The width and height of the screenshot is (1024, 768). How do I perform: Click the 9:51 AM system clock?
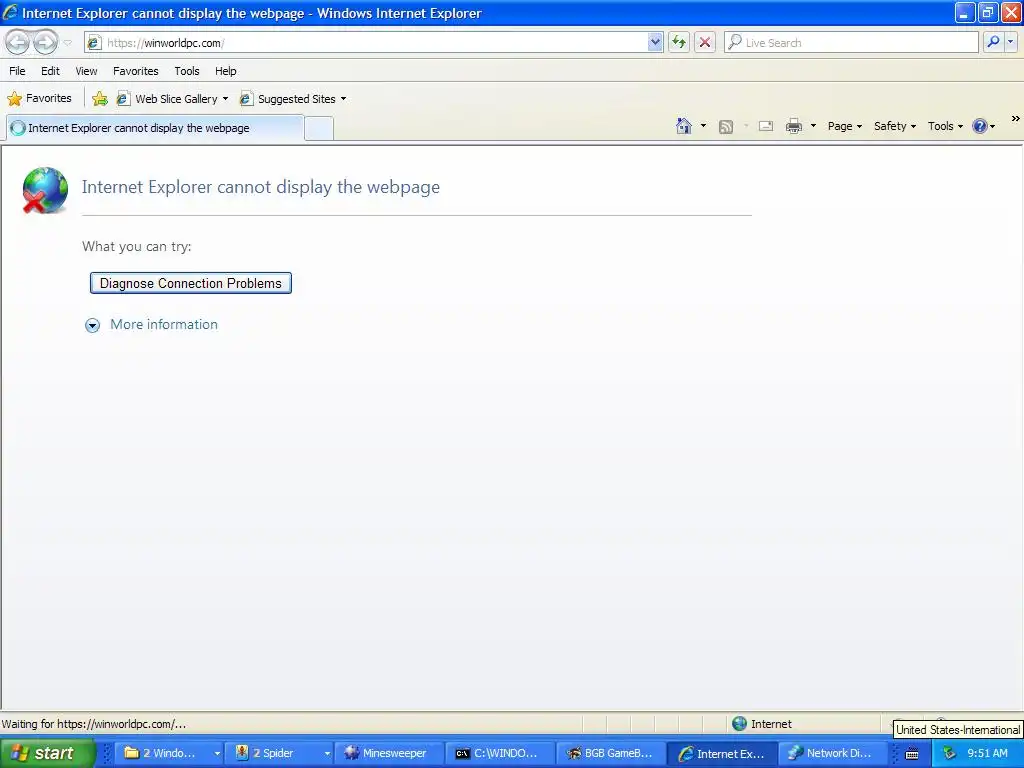[x=987, y=753]
